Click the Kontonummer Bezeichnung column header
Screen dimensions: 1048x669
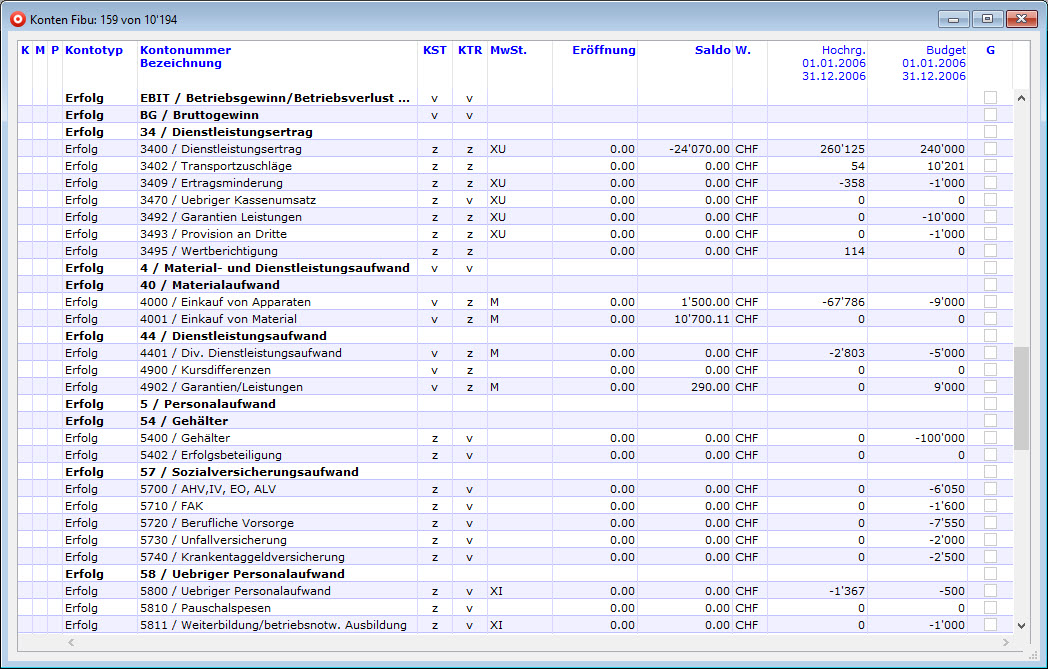click(185, 57)
